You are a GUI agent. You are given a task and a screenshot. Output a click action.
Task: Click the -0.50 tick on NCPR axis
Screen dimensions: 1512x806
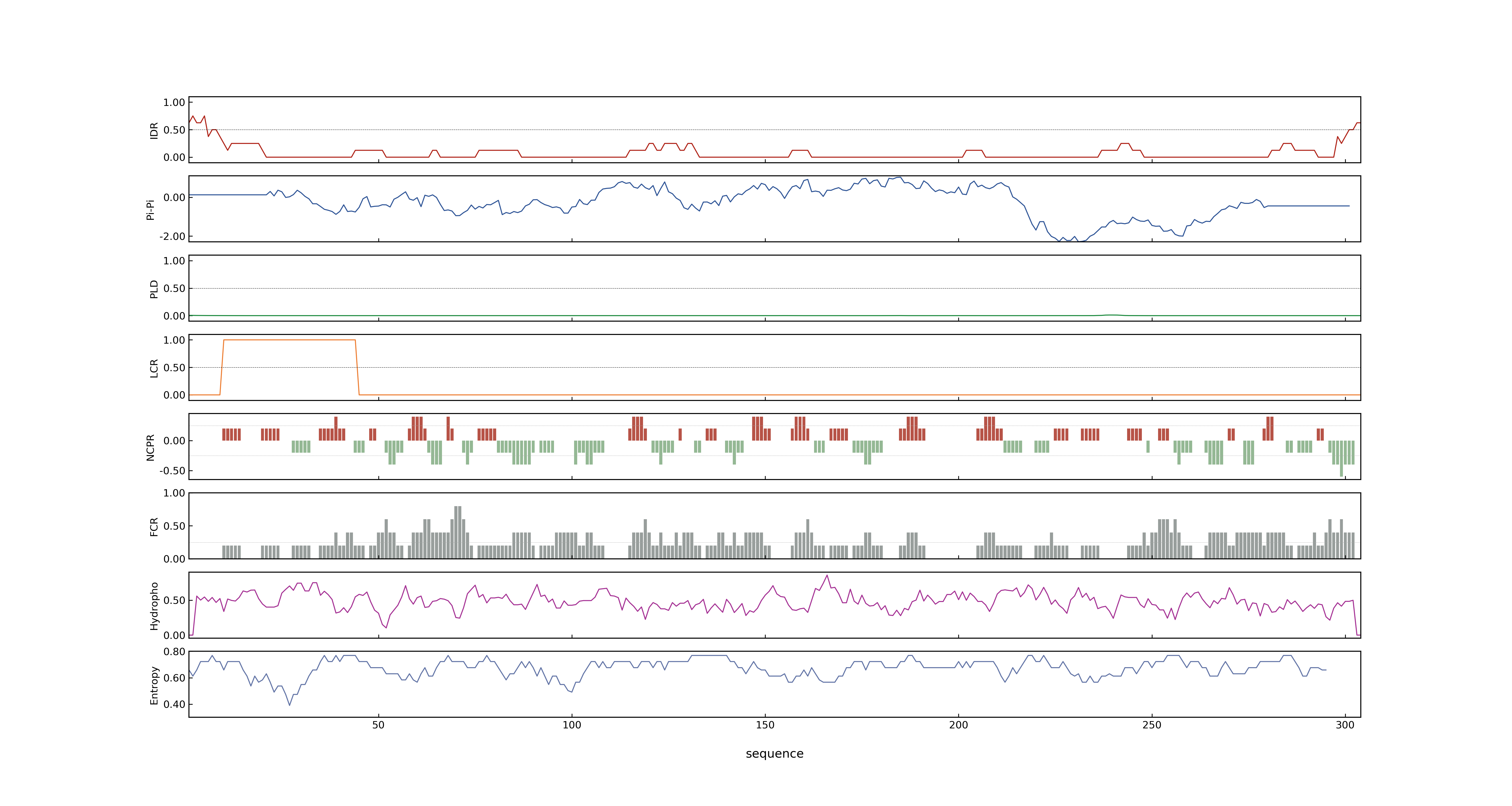coord(172,470)
